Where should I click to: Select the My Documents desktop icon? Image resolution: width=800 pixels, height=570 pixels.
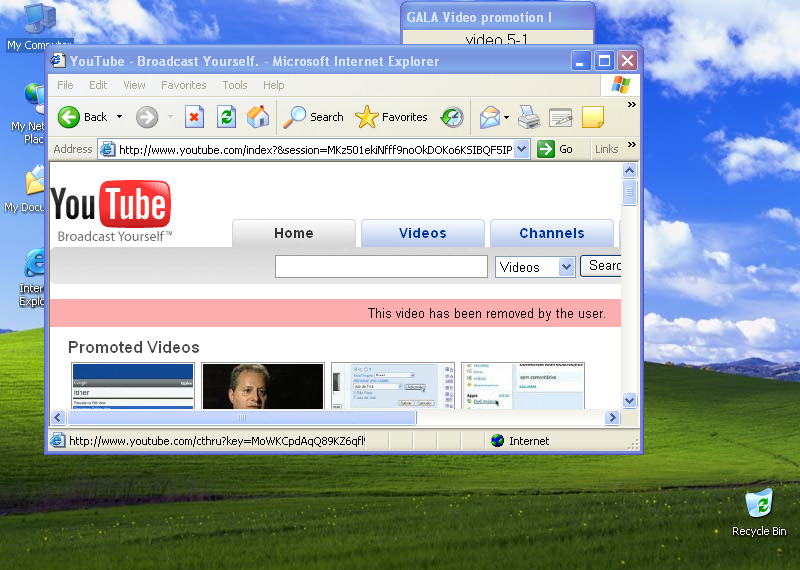[24, 188]
